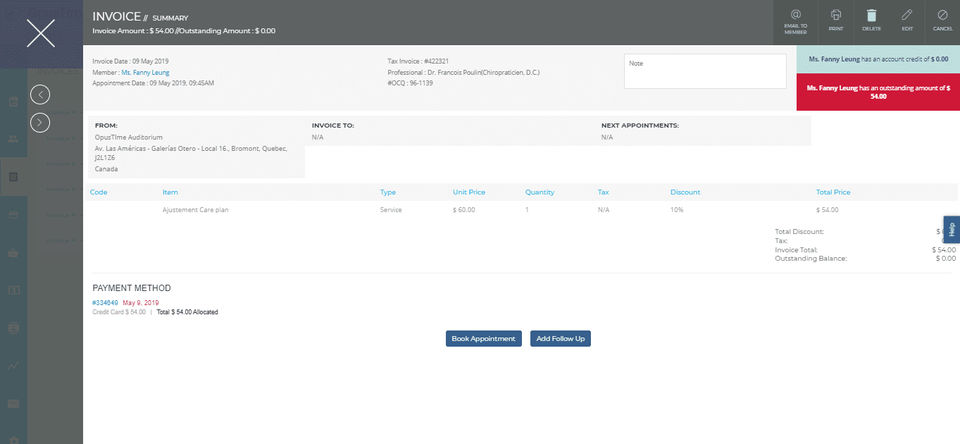Click the Service type cell
This screenshot has height=444, width=960.
391,210
